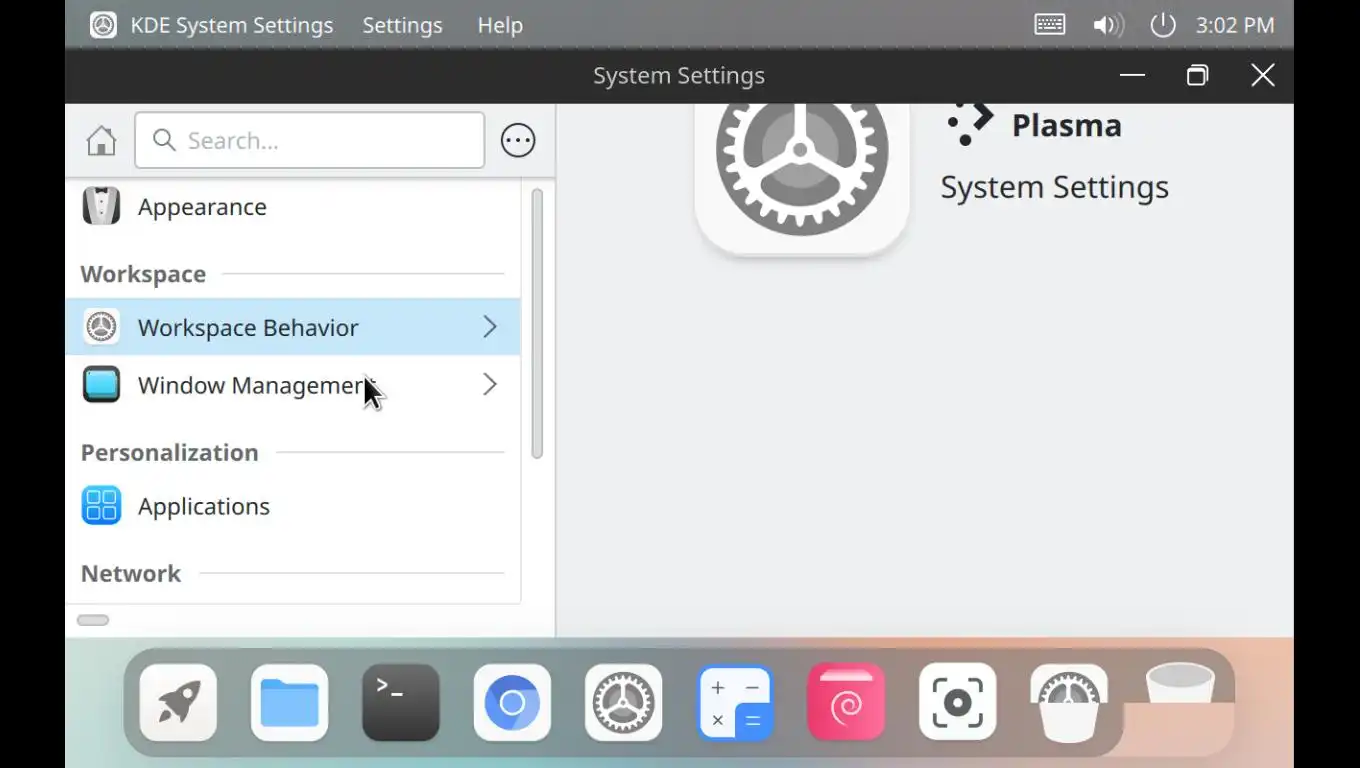
Task: Click in the Search settings field
Action: coord(310,140)
